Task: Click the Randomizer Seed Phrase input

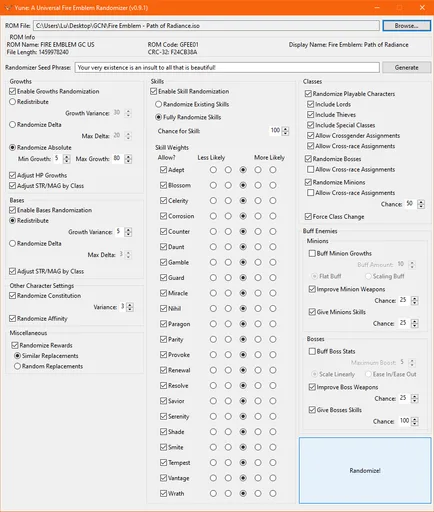Action: 227,67
